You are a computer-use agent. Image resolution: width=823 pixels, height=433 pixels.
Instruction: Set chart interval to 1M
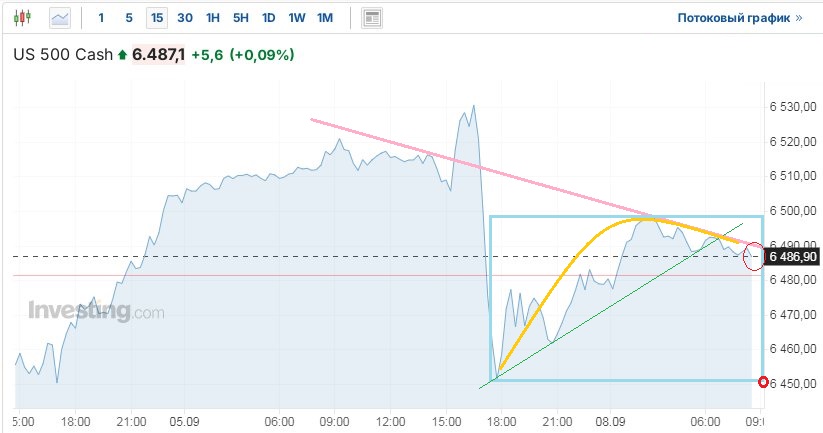pos(325,18)
